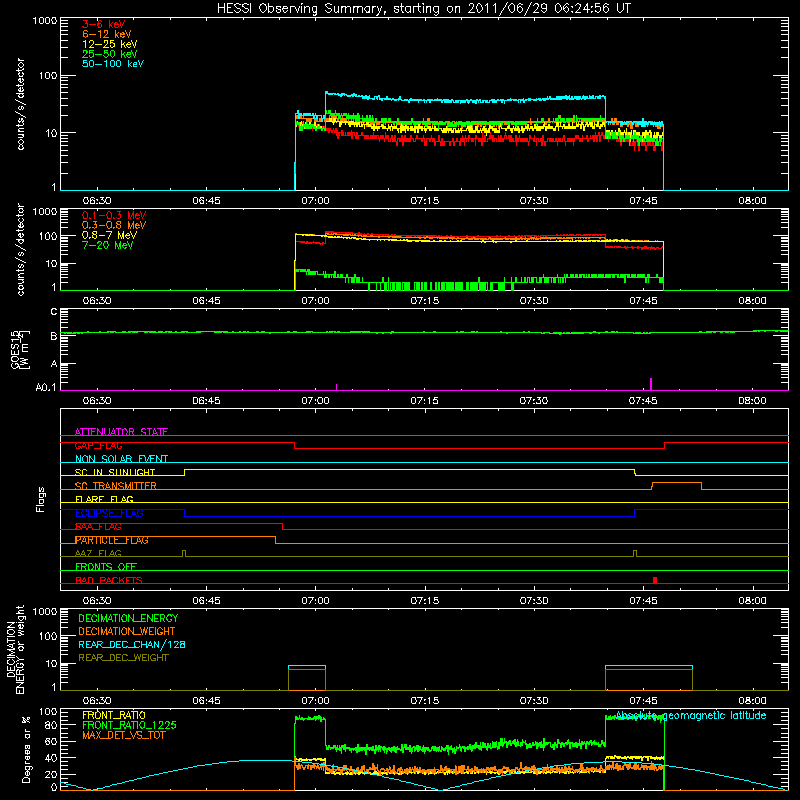Click the ATTENUATOR_STATE flag label

pyautogui.click(x=121, y=432)
